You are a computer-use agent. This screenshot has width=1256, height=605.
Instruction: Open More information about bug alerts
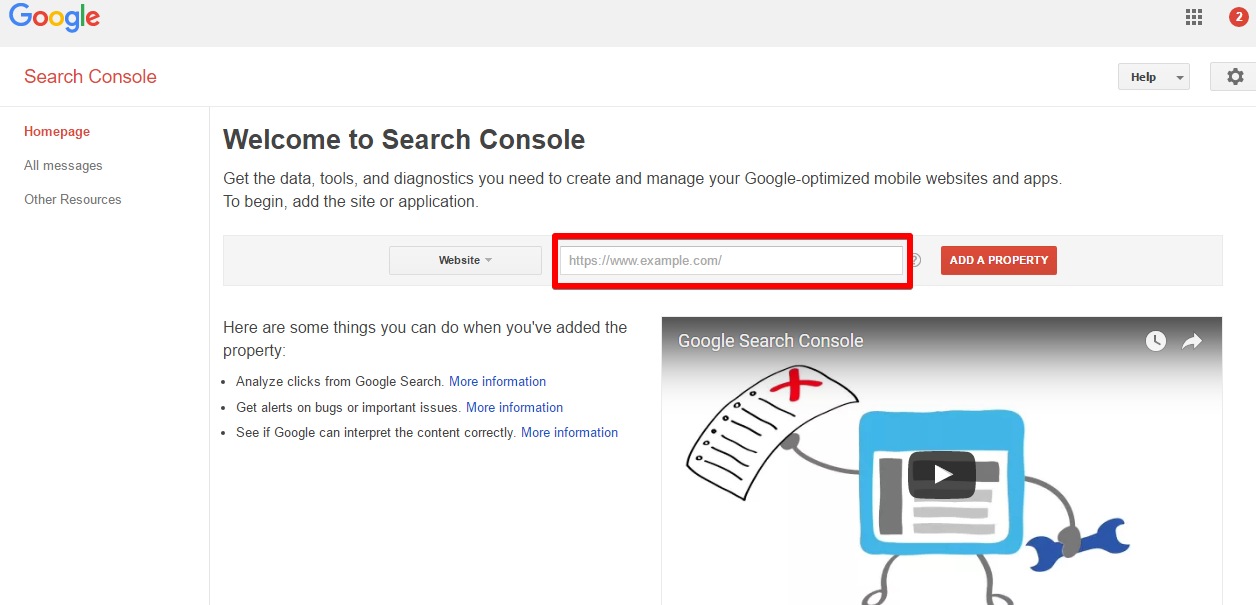click(515, 408)
